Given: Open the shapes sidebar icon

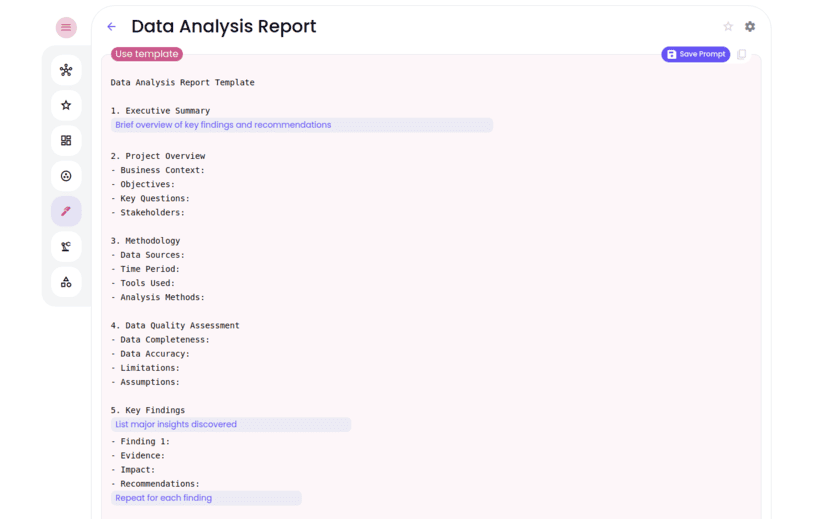Looking at the screenshot, I should [x=66, y=282].
